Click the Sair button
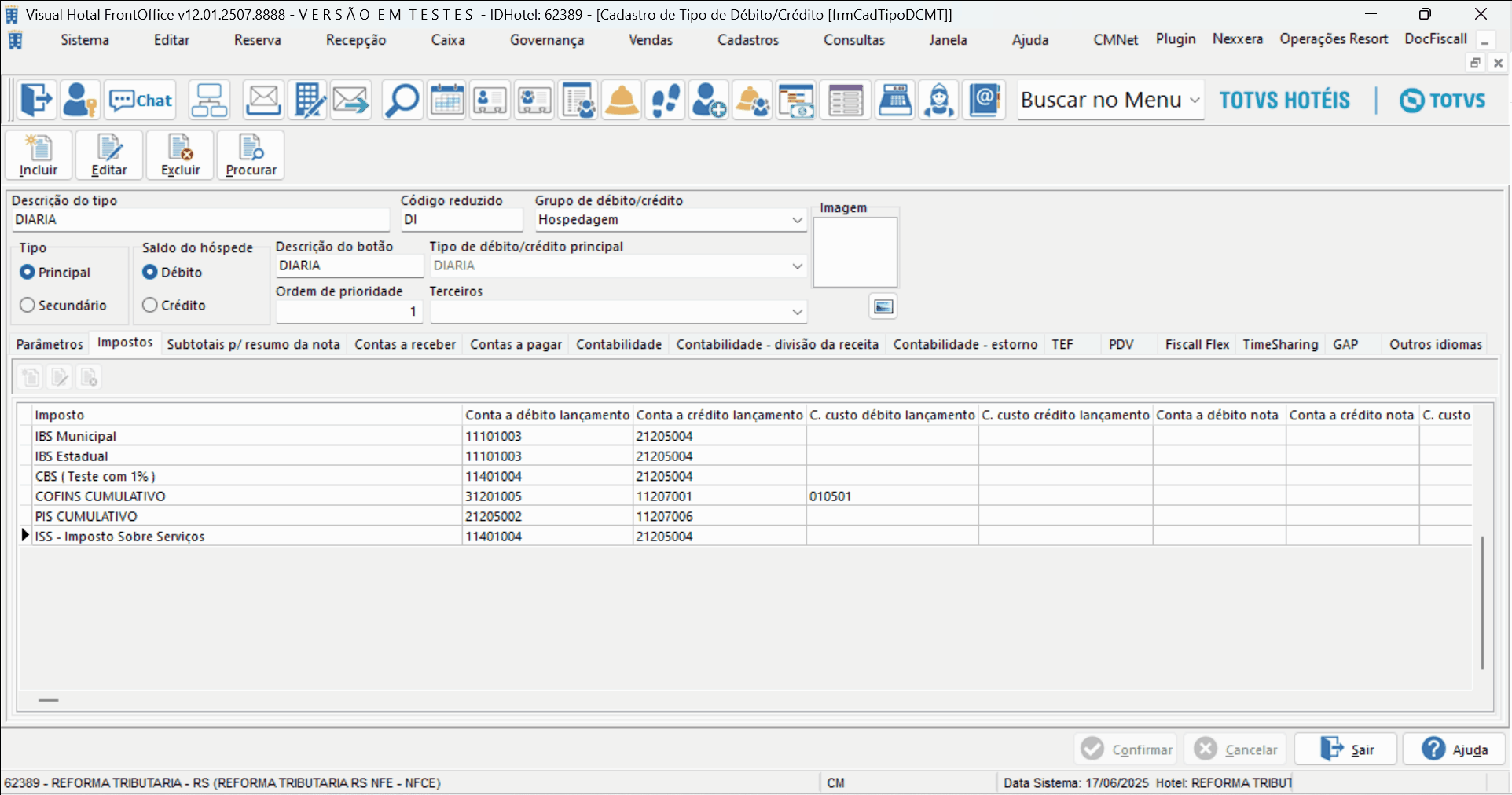This screenshot has height=795, width=1512. point(1346,749)
